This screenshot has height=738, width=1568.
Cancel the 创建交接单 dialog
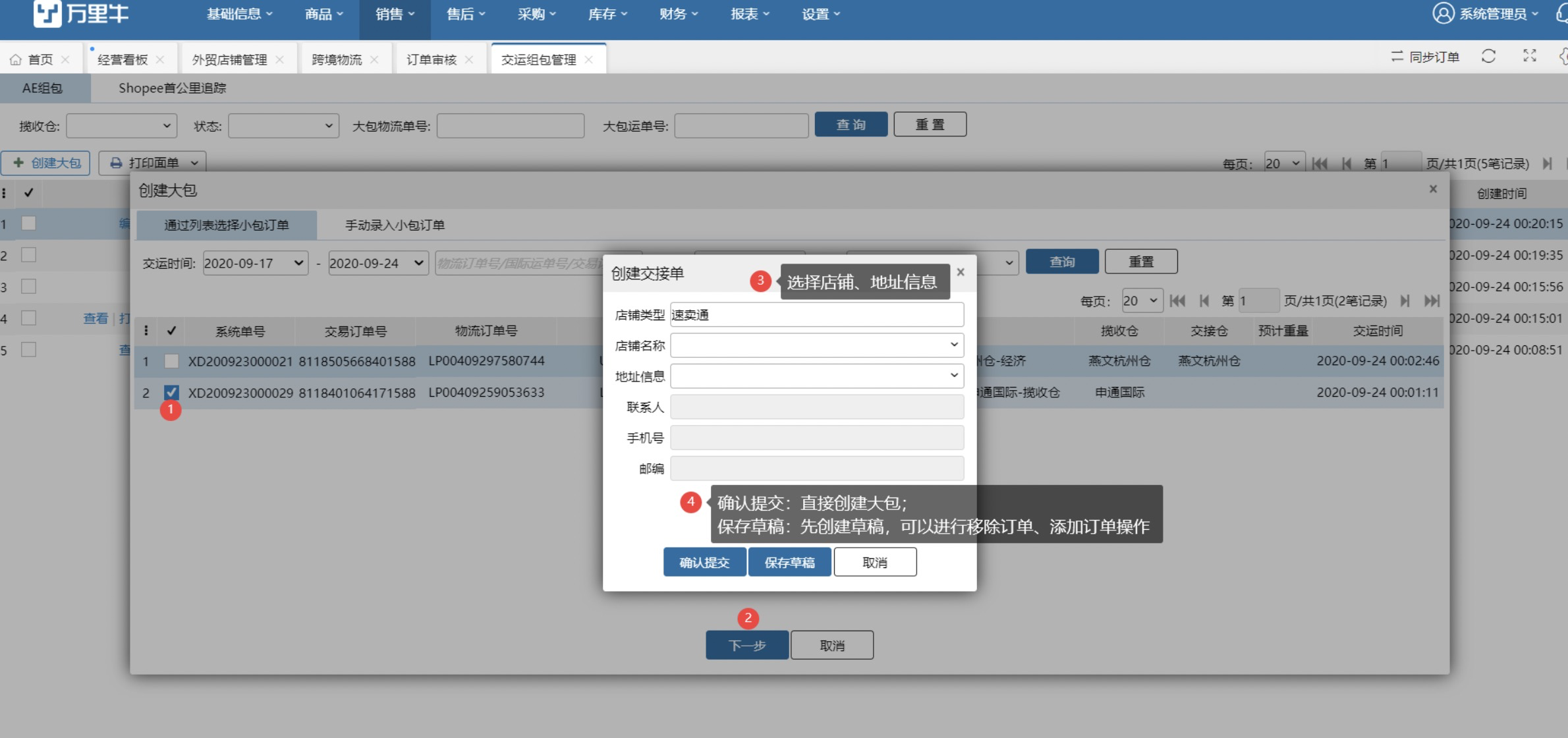point(875,562)
